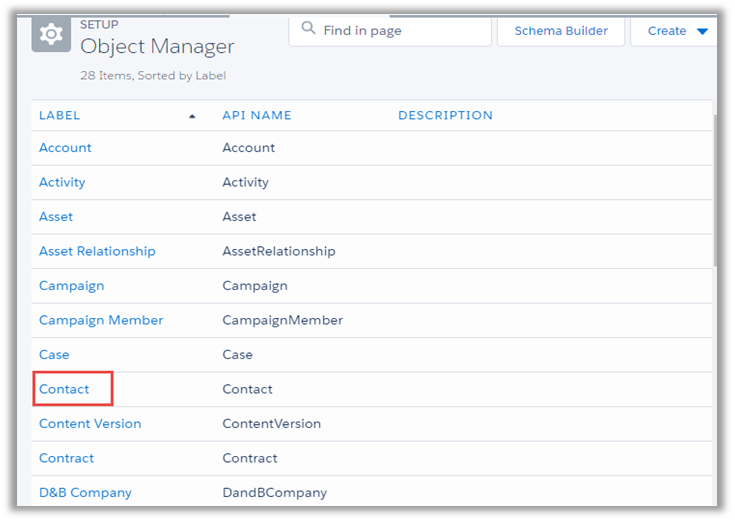Open the Activity object link
Image resolution: width=735 pixels, height=521 pixels.
pyautogui.click(x=62, y=182)
